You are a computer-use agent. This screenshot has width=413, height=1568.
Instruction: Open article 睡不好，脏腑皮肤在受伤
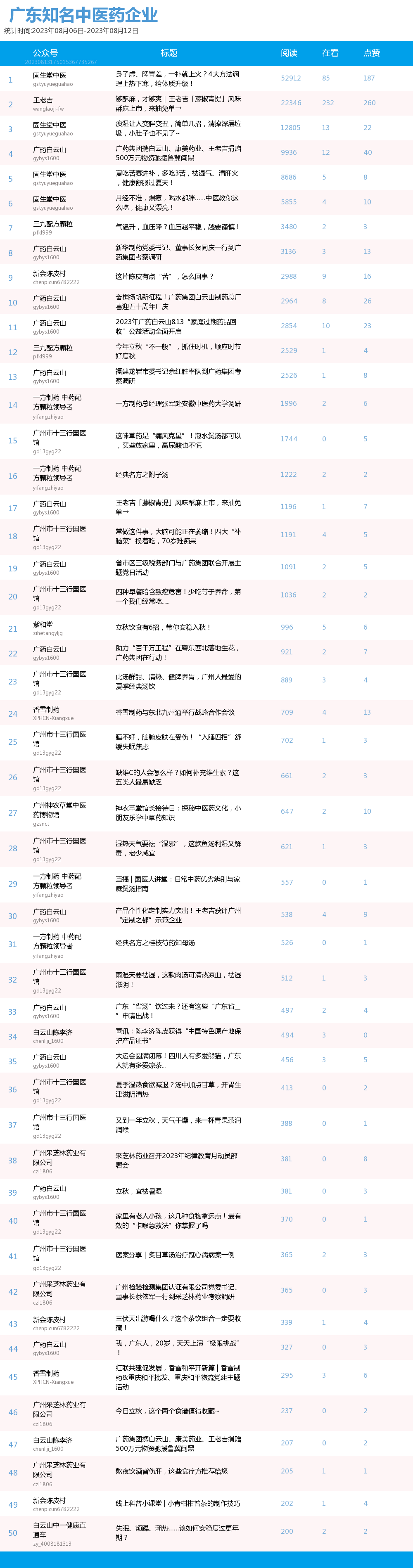pos(178,742)
